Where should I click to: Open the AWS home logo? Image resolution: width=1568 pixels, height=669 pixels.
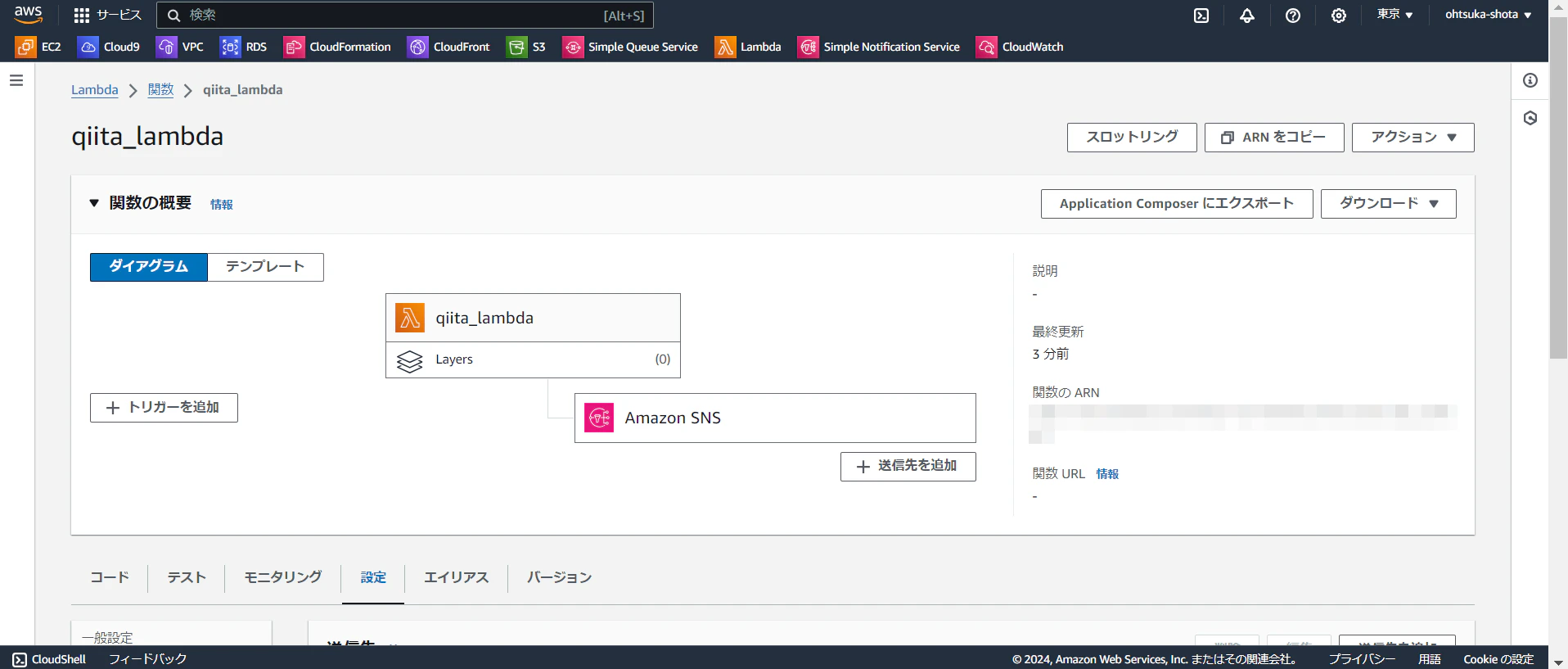pos(28,15)
